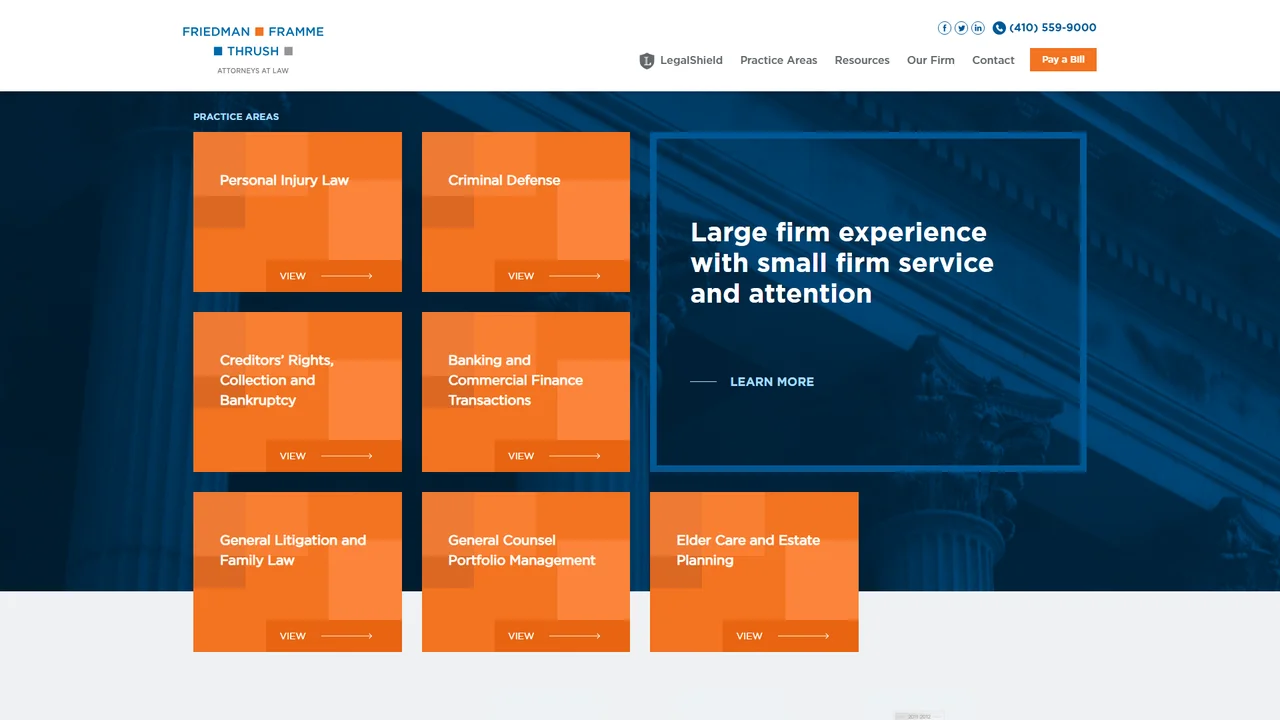Open General Litigation and Family Law tile
1280x720 pixels.
pyautogui.click(x=297, y=572)
